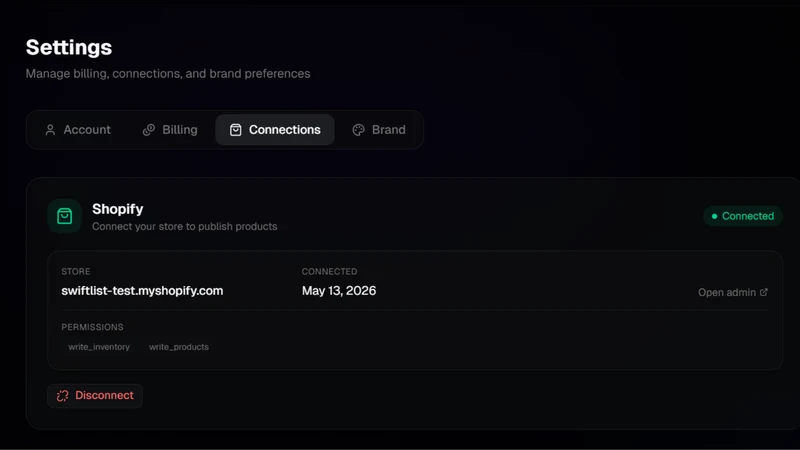Click 'Manage billing, connections, and brand preferences'
This screenshot has height=450, width=800.
click(168, 73)
